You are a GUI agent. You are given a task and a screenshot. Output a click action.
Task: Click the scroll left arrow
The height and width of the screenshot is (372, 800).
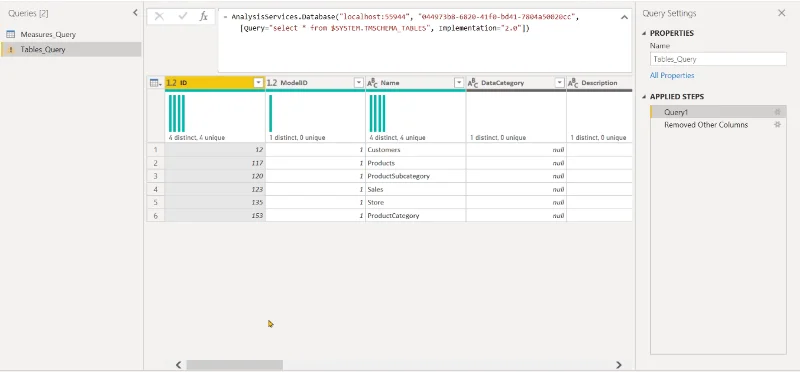pos(179,365)
